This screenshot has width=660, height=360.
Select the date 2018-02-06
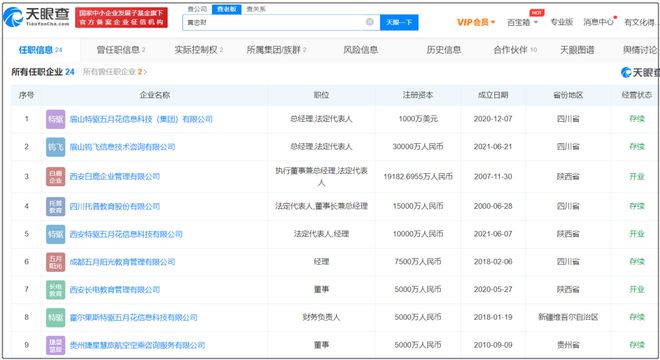coord(493,262)
